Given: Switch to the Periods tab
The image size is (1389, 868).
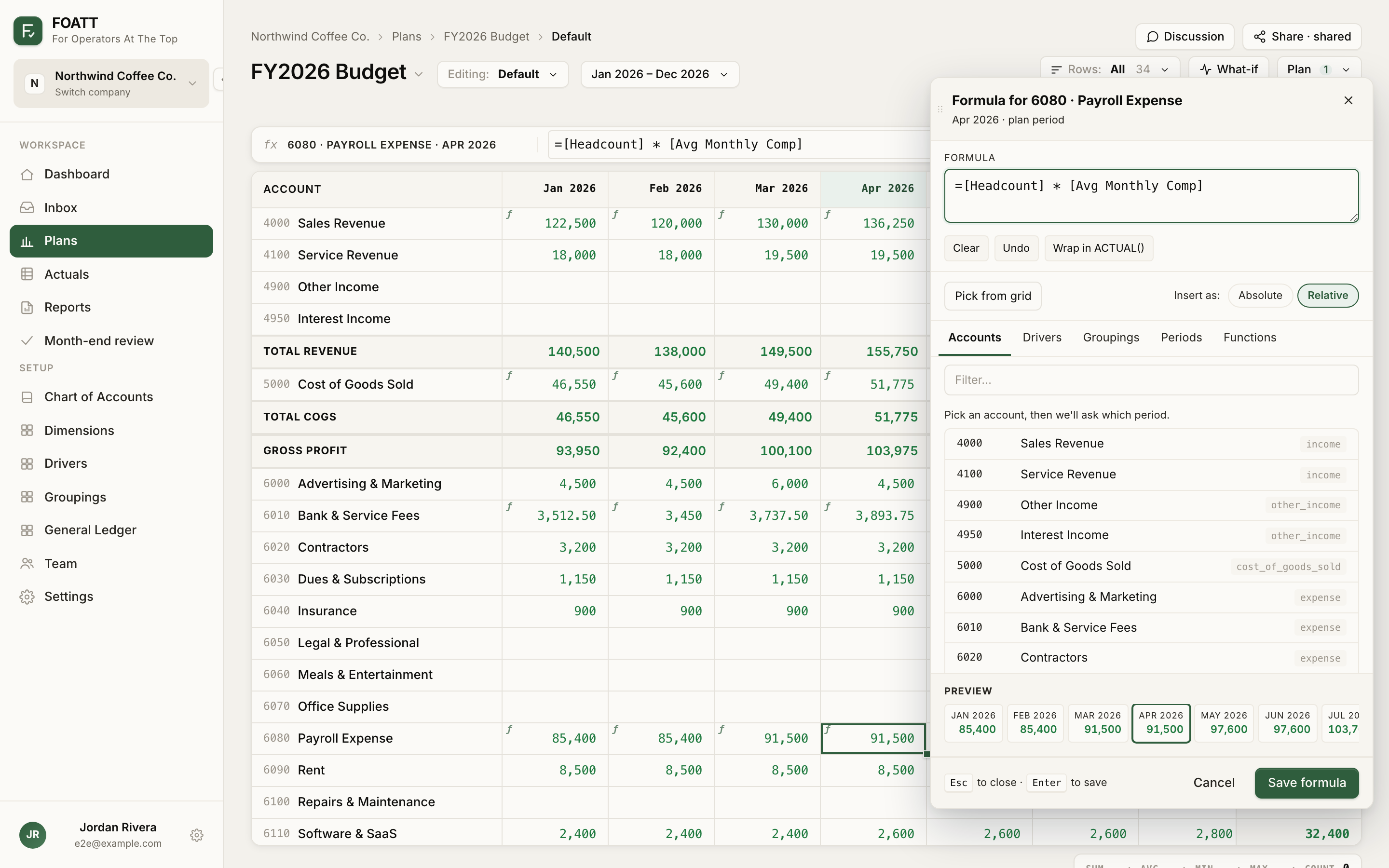Looking at the screenshot, I should [1181, 338].
